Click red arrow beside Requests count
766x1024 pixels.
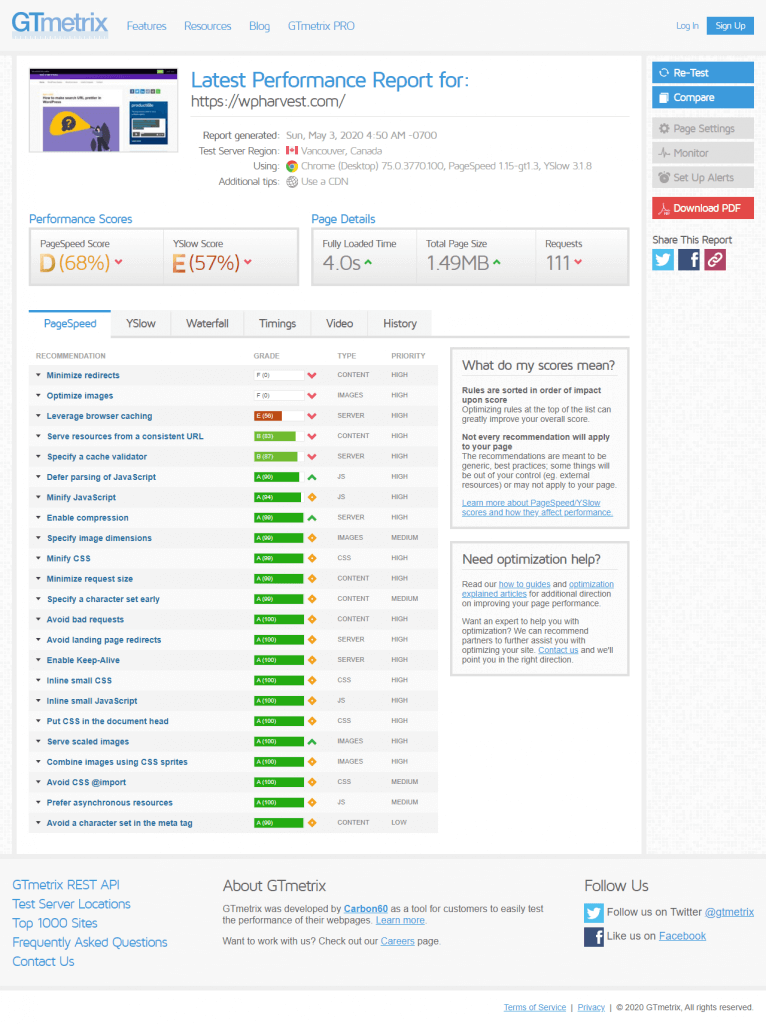[x=579, y=262]
